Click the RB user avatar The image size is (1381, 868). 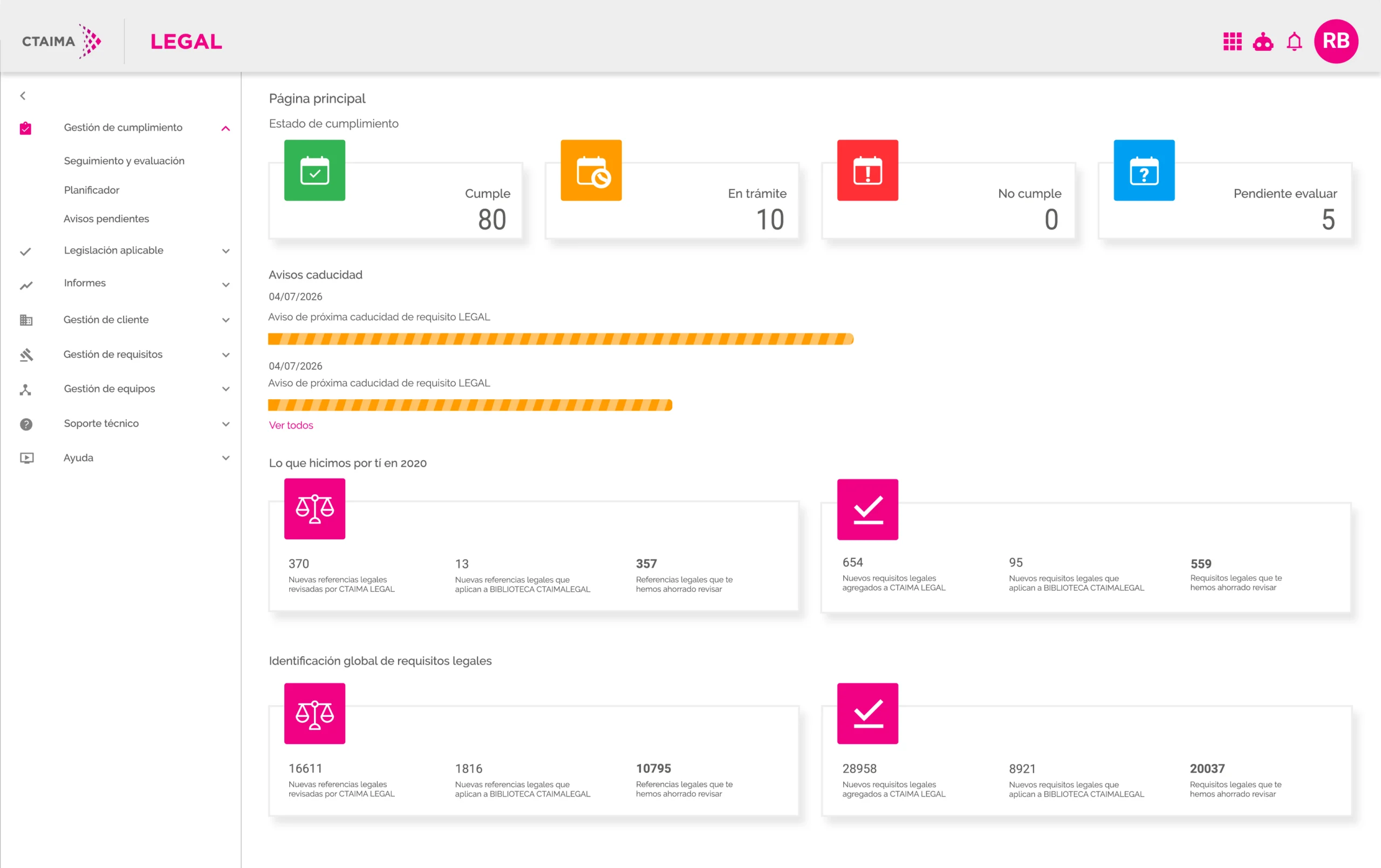click(x=1336, y=42)
